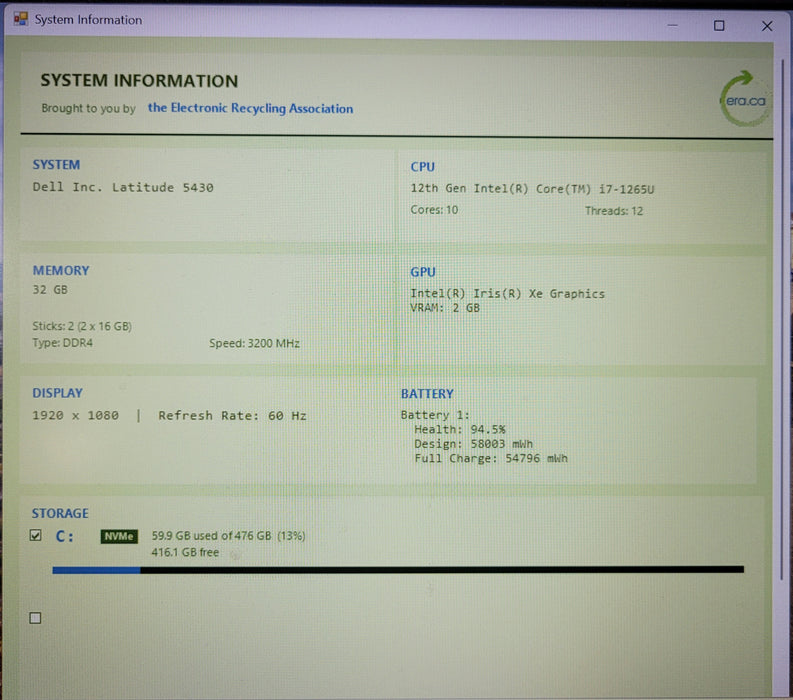Click the "Refresh Rate: 60 Hz" text
The width and height of the screenshot is (793, 700).
point(232,416)
